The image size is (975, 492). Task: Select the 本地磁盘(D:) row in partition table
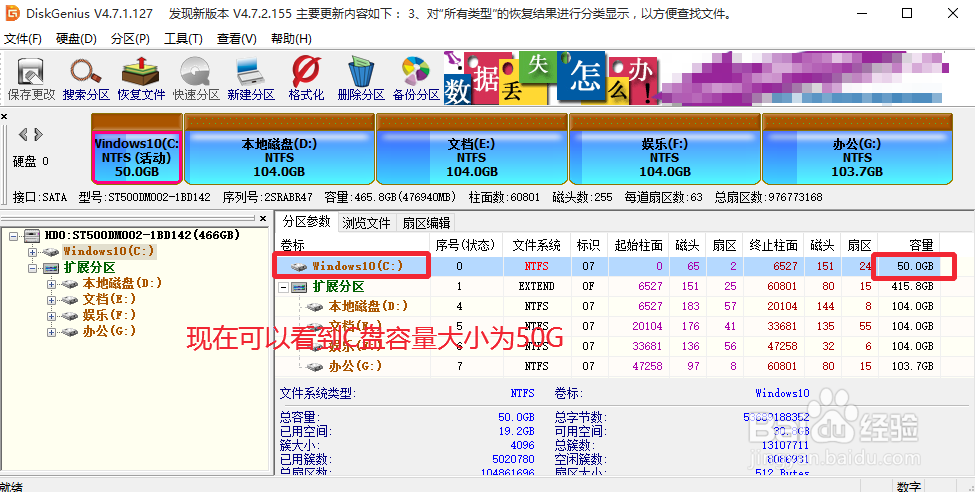pos(608,306)
